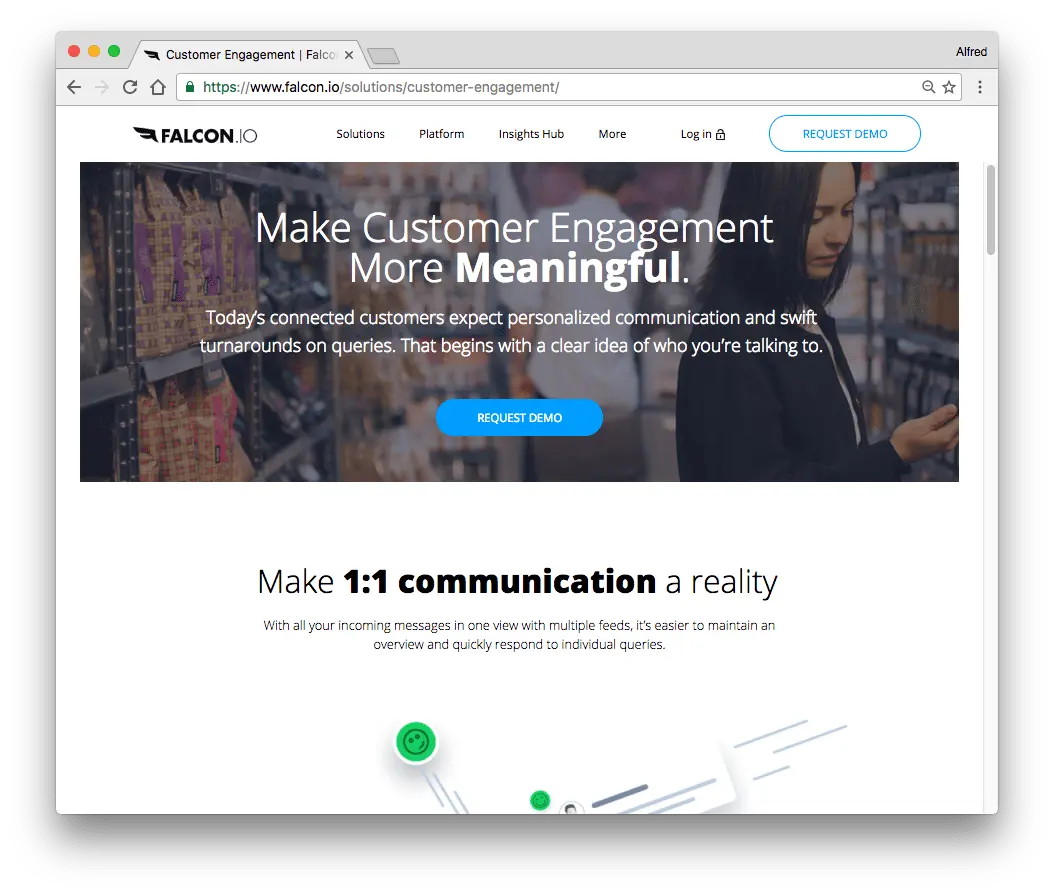The height and width of the screenshot is (894, 1054).
Task: Expand the More navigation menu
Action: 612,134
